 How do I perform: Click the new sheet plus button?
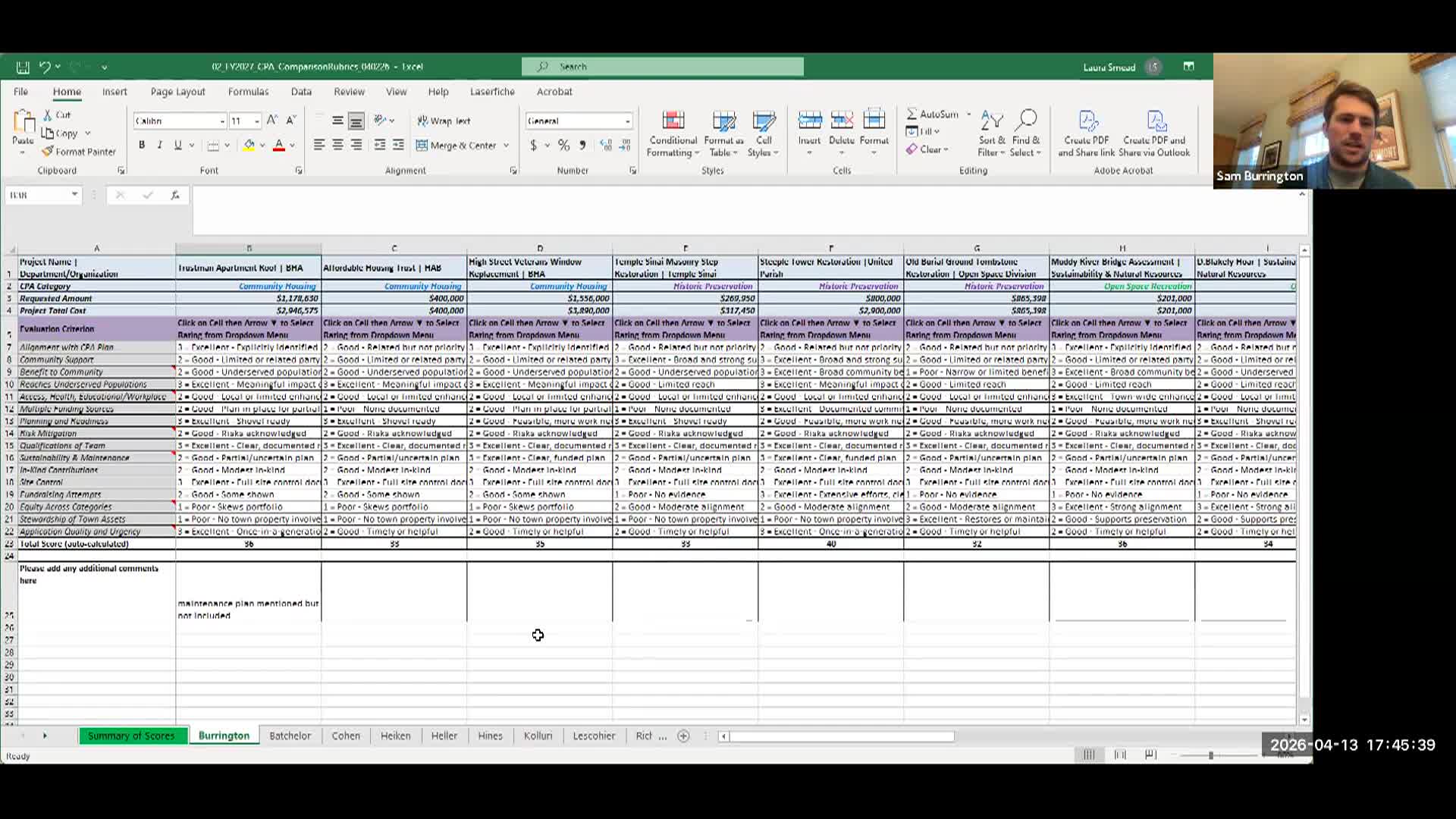[x=683, y=736]
